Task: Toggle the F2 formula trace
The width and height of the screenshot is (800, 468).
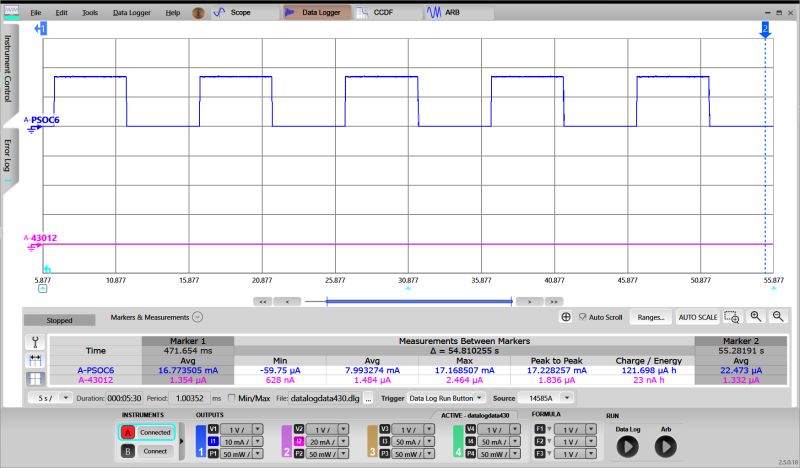Action: click(x=539, y=441)
